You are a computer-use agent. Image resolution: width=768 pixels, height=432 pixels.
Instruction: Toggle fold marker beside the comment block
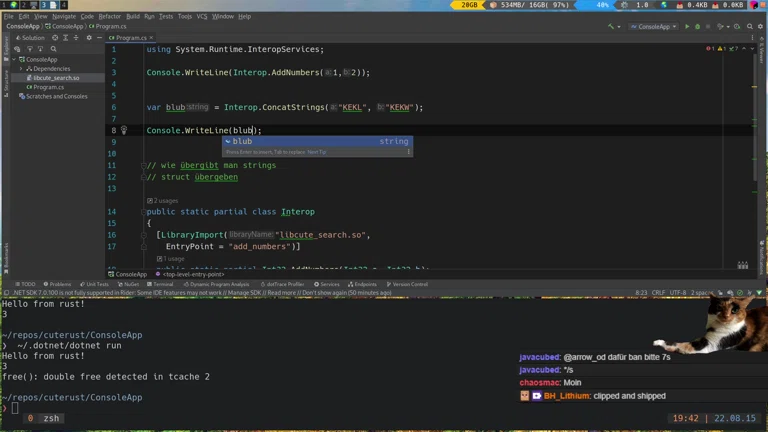(142, 165)
